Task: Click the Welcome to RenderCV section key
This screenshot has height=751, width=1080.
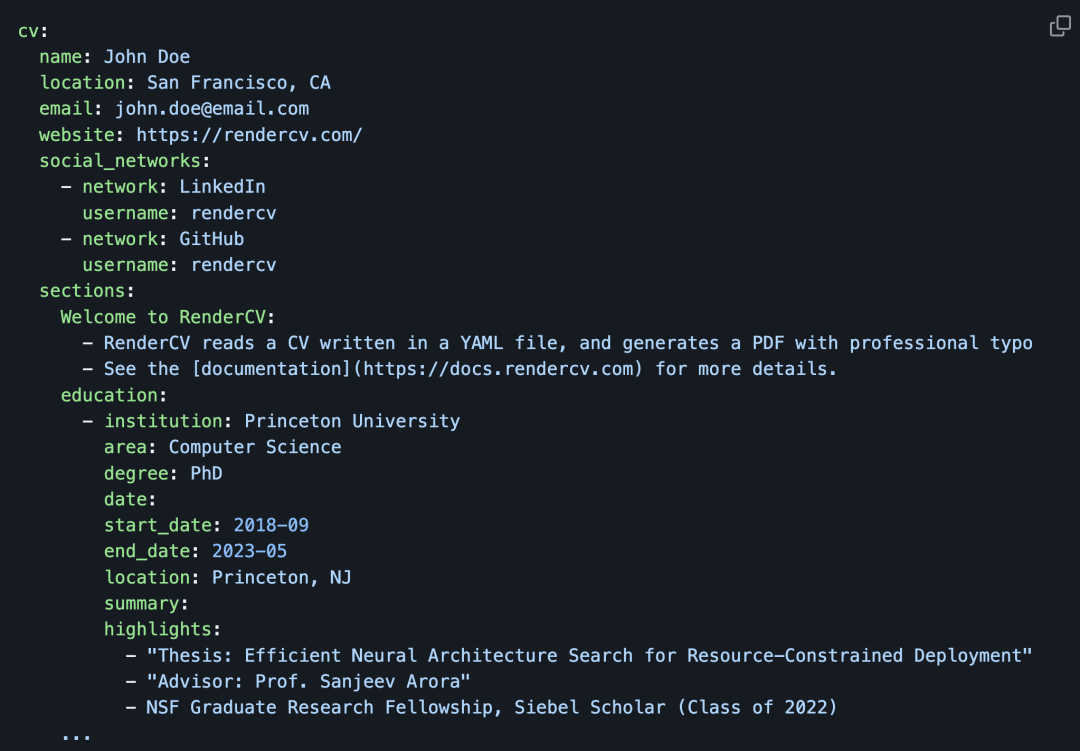Action: [163, 317]
